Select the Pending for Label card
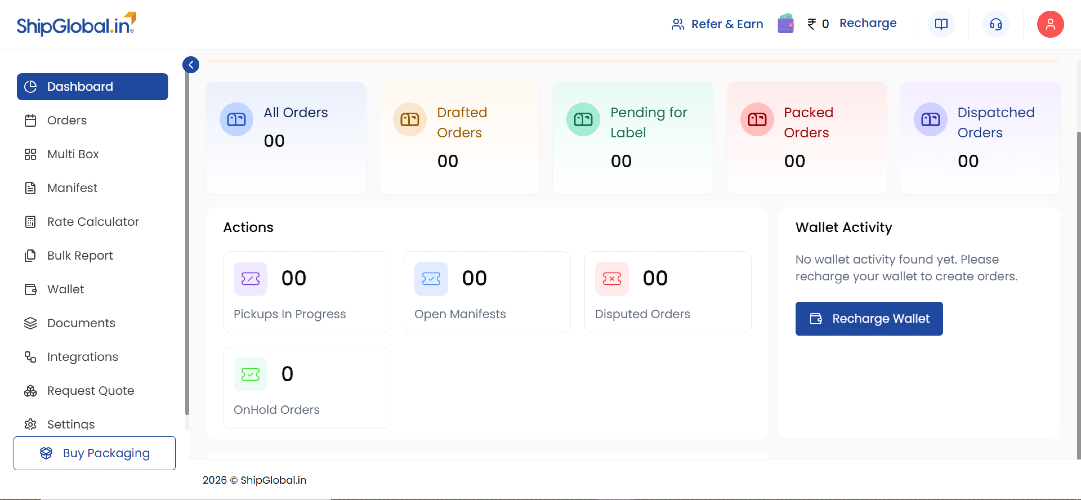The height and width of the screenshot is (500, 1081). click(632, 137)
